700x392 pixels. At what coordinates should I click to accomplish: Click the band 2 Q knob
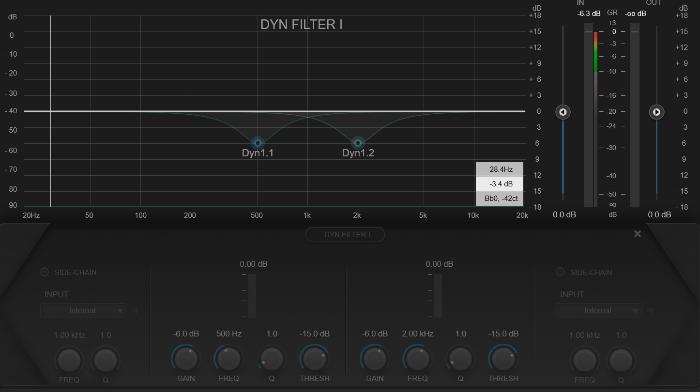click(460, 359)
